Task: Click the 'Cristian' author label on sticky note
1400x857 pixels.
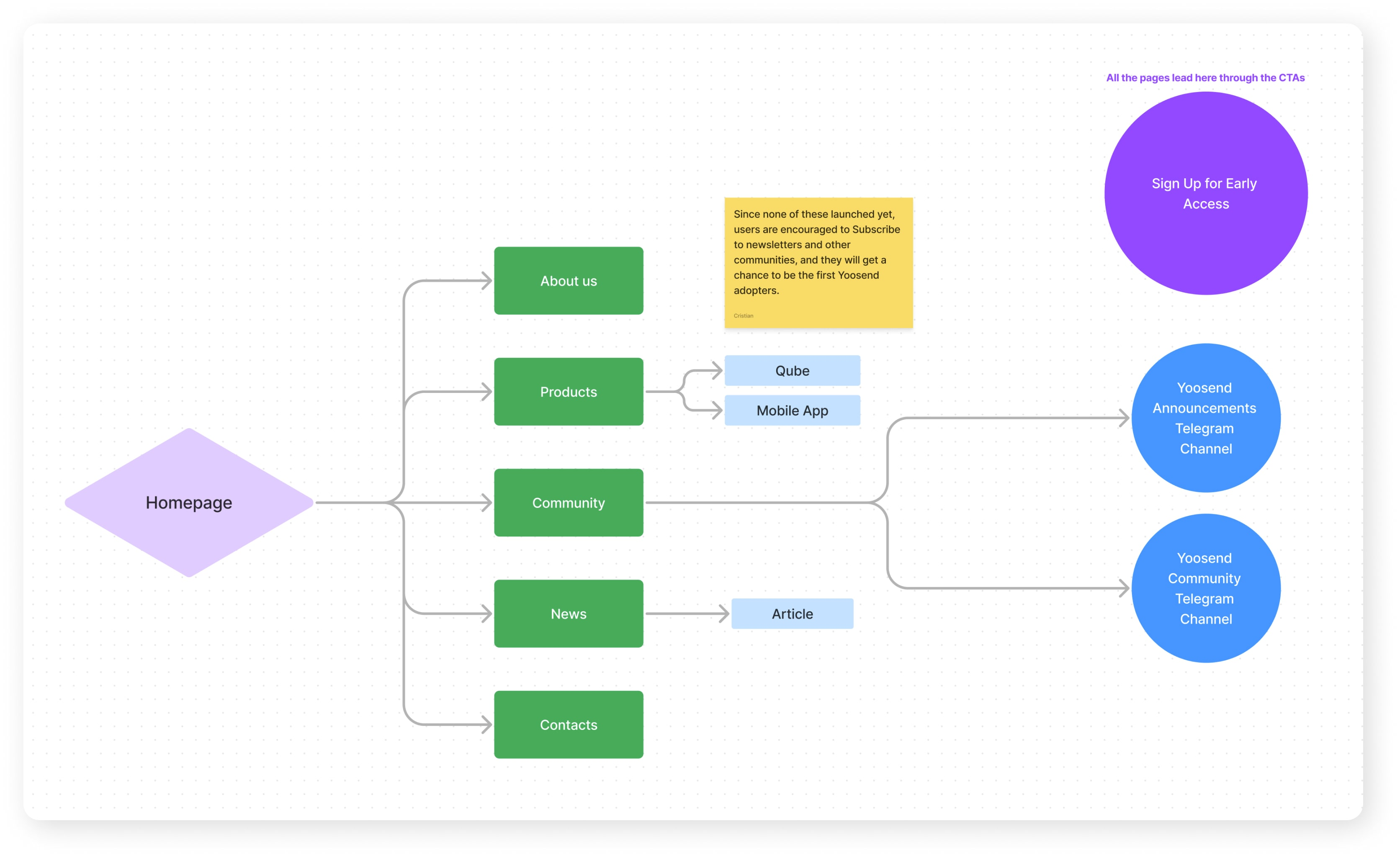Action: (x=743, y=316)
